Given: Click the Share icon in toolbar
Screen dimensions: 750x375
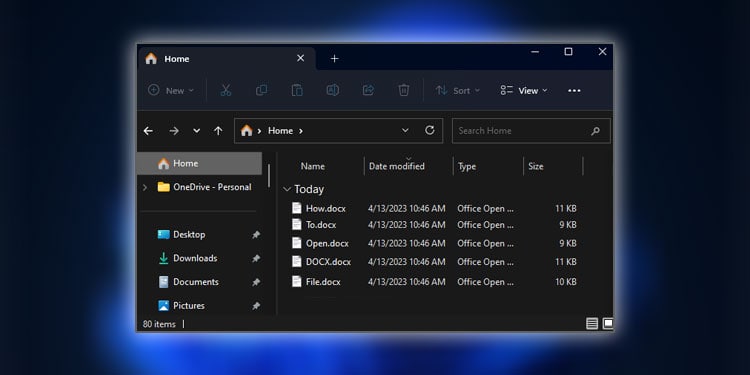Looking at the screenshot, I should click(368, 90).
